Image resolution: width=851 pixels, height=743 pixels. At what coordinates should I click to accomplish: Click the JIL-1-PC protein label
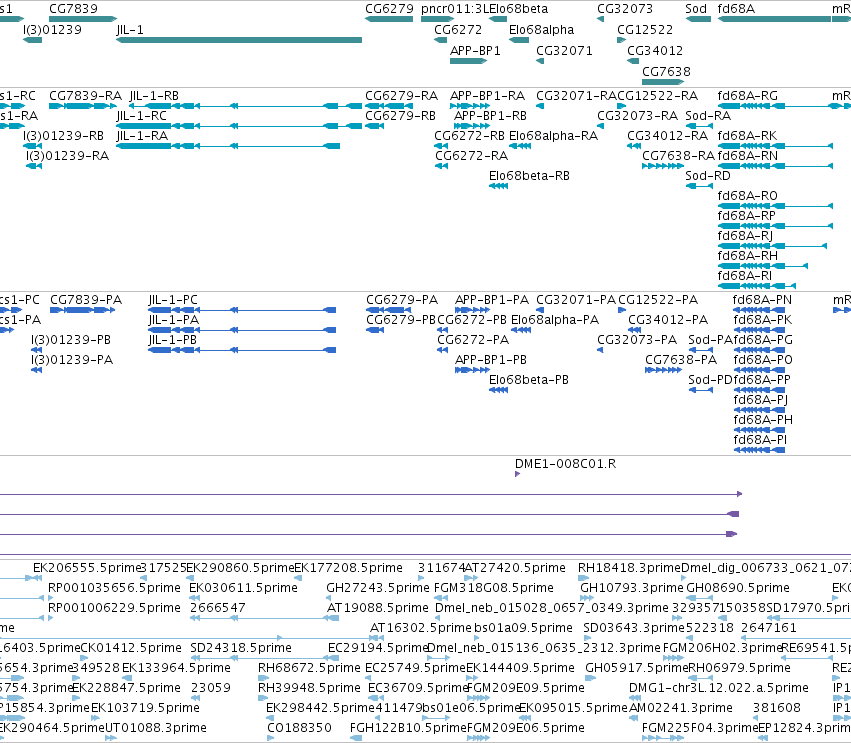(173, 300)
